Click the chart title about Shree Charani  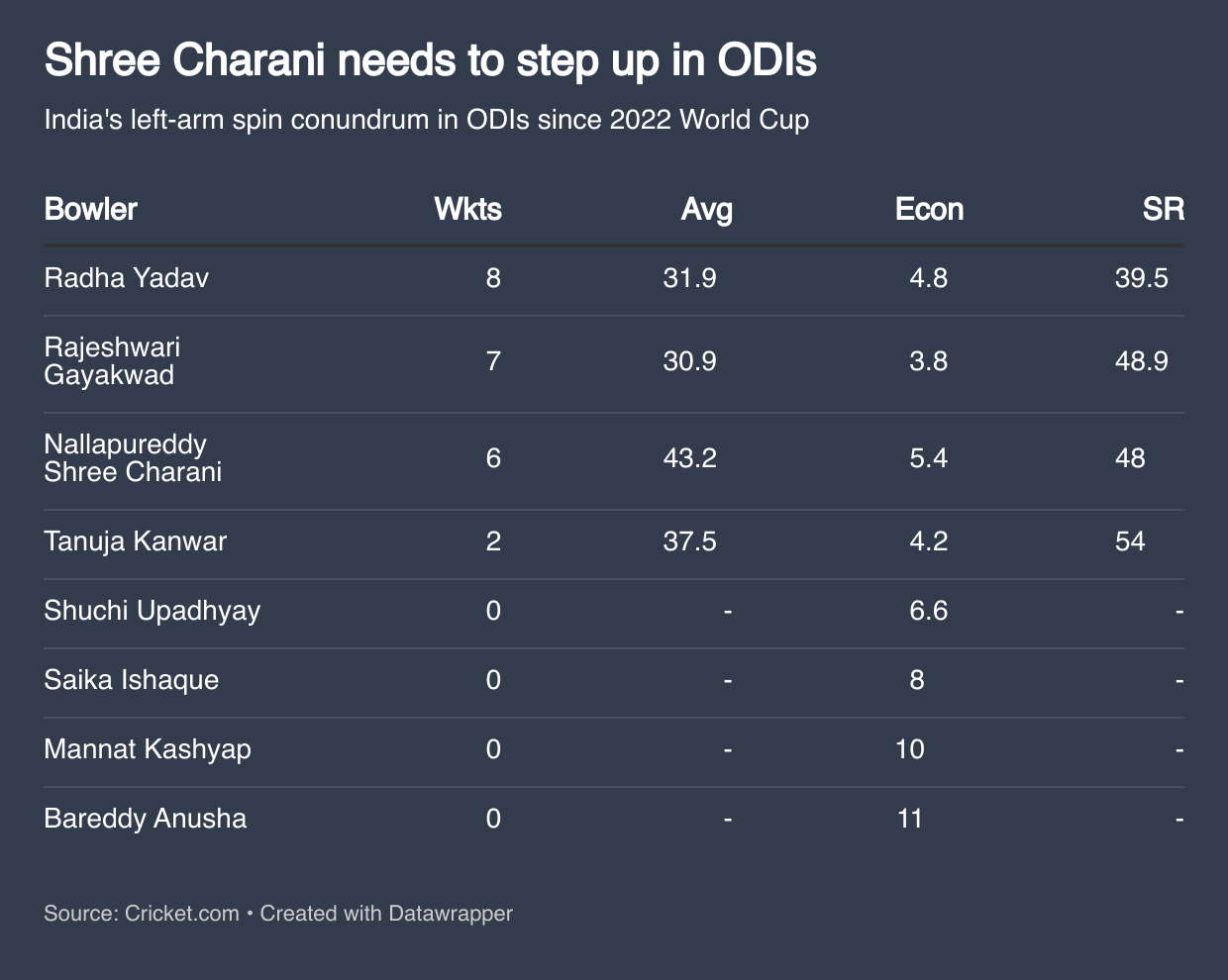click(x=431, y=61)
